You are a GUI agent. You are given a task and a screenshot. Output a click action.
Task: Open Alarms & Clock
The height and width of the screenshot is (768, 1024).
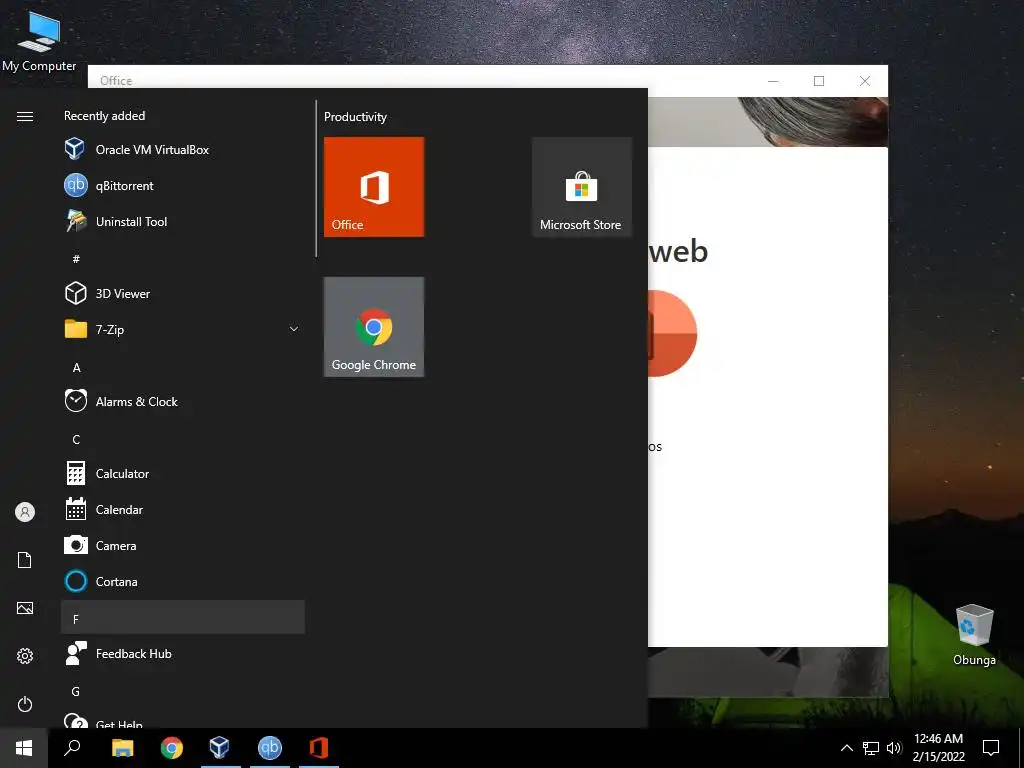pyautogui.click(x=183, y=402)
